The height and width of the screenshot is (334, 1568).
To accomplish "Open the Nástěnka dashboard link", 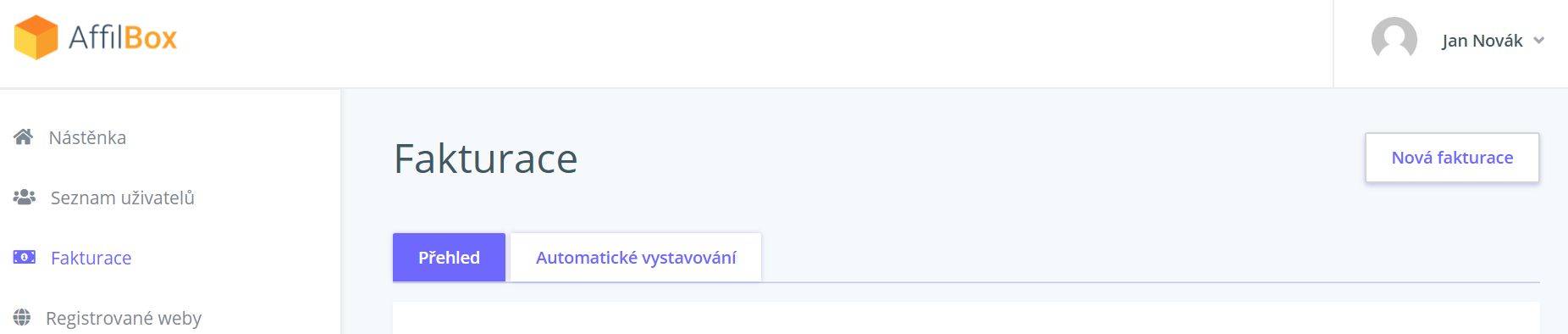I will click(87, 137).
